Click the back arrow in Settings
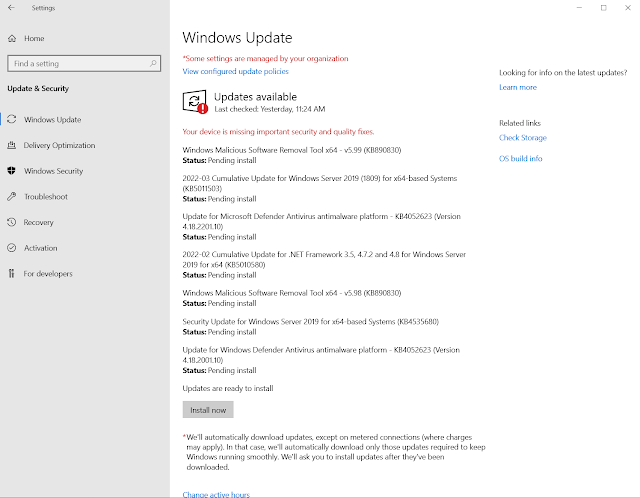Viewport: 640px width, 498px height. pyautogui.click(x=11, y=8)
